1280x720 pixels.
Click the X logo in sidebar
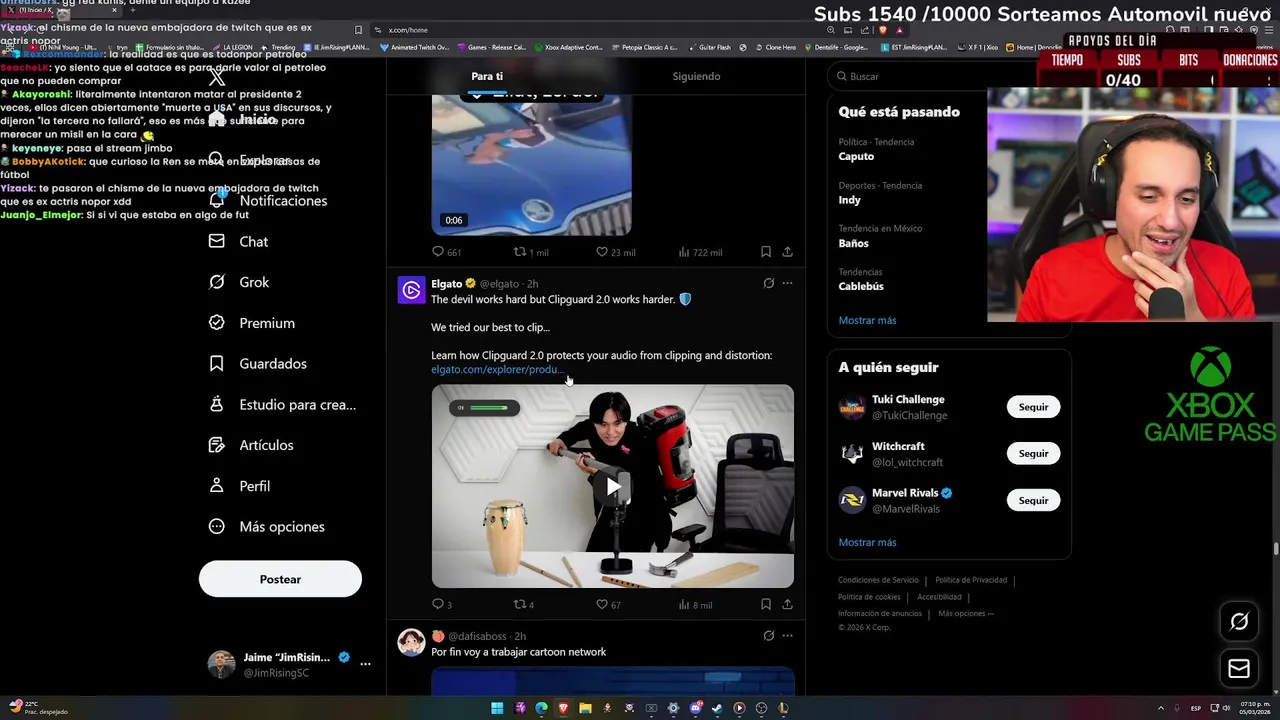(x=217, y=78)
